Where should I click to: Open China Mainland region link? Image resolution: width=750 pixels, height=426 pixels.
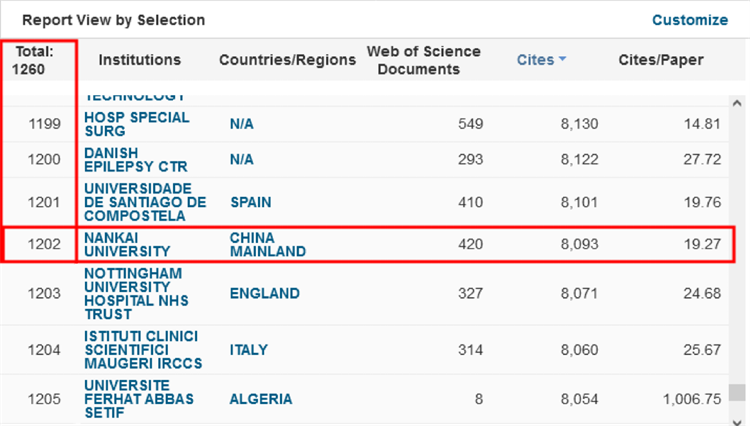(267, 244)
